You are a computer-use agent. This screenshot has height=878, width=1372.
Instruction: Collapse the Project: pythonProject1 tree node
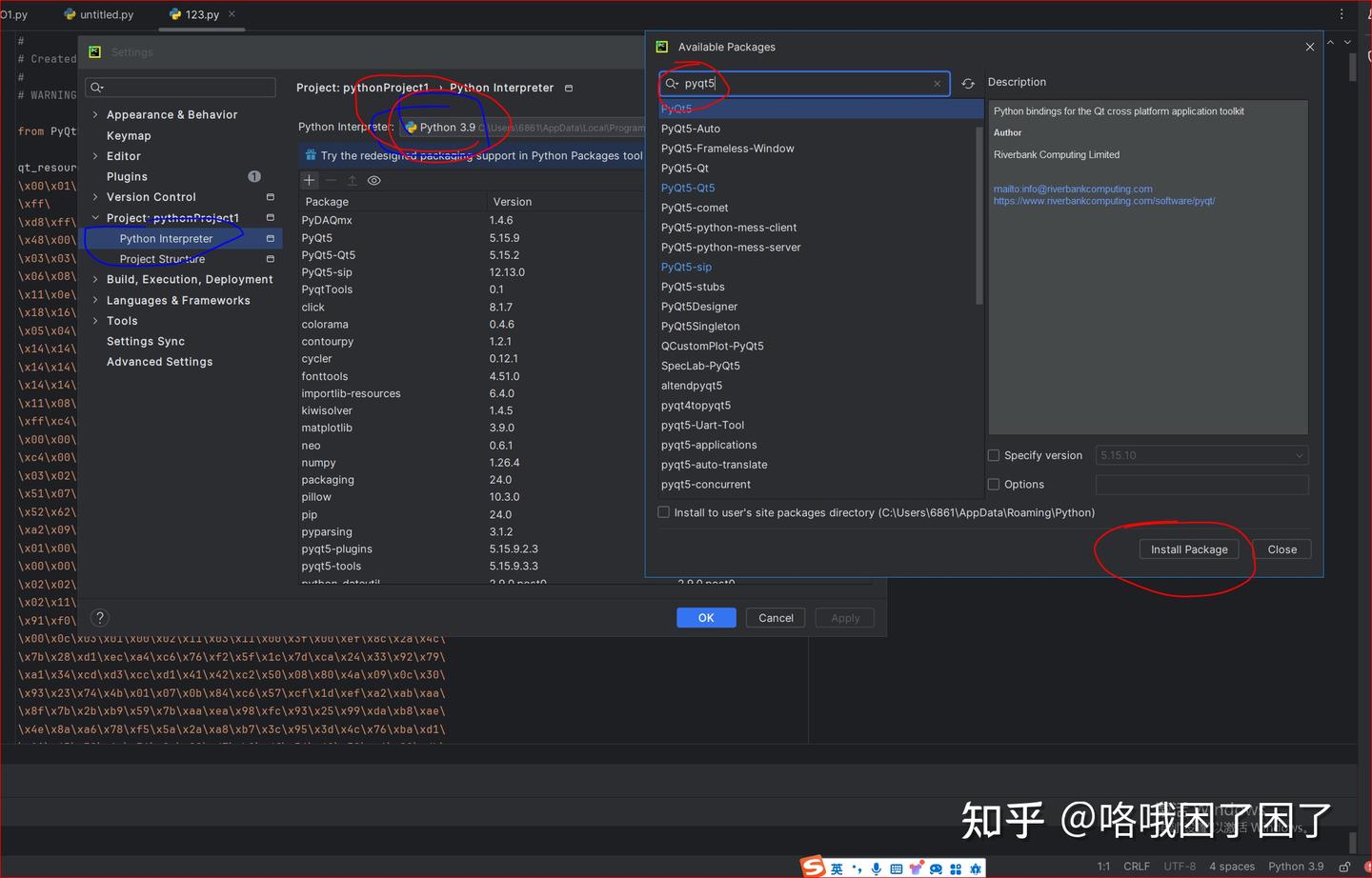click(94, 217)
